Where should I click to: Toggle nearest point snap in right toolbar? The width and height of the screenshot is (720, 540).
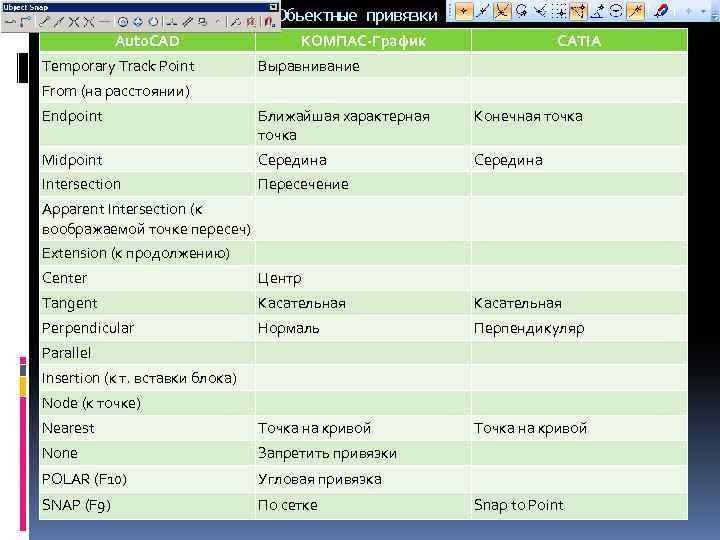[464, 11]
